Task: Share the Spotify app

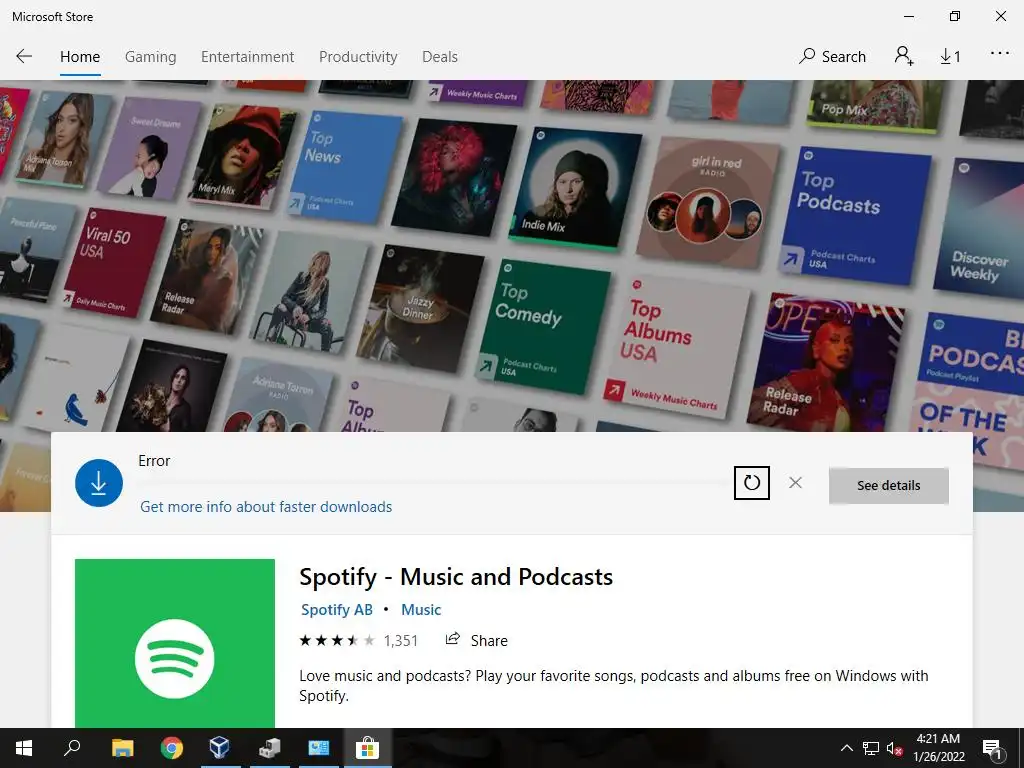Action: tap(476, 640)
